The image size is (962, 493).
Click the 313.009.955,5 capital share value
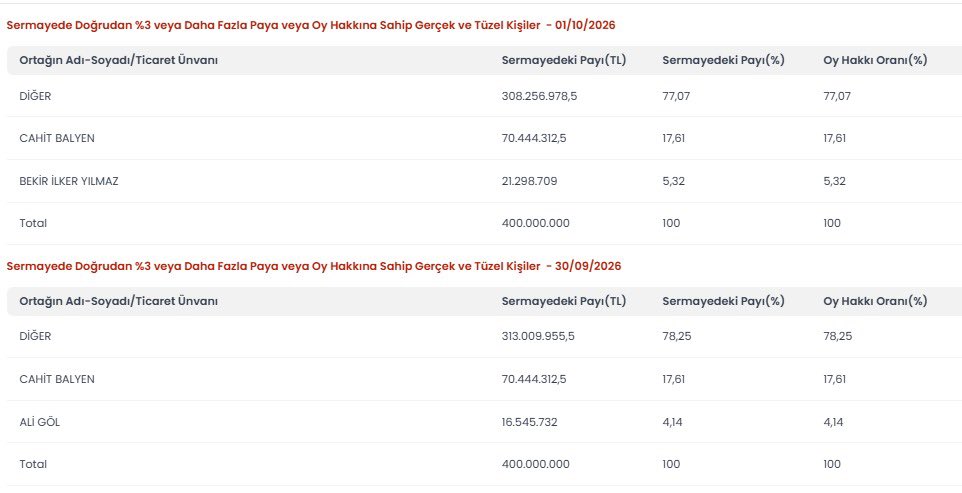[538, 337]
